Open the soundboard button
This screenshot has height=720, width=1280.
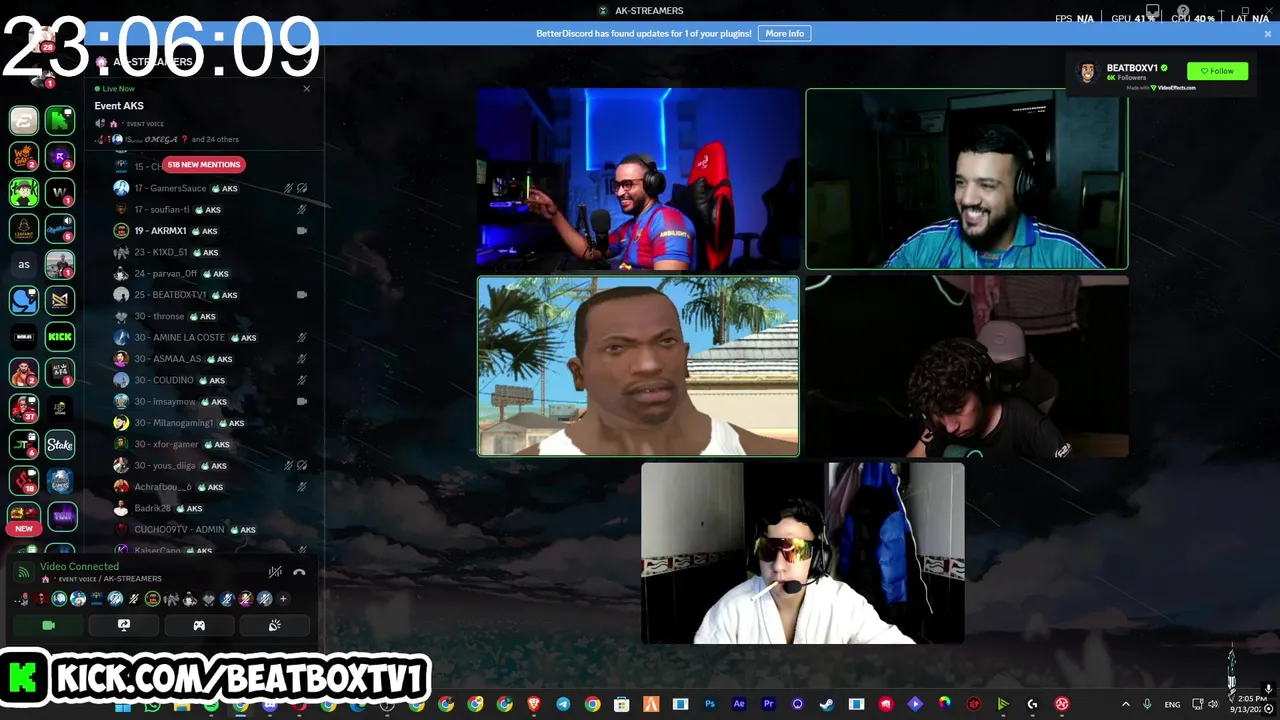click(x=275, y=625)
